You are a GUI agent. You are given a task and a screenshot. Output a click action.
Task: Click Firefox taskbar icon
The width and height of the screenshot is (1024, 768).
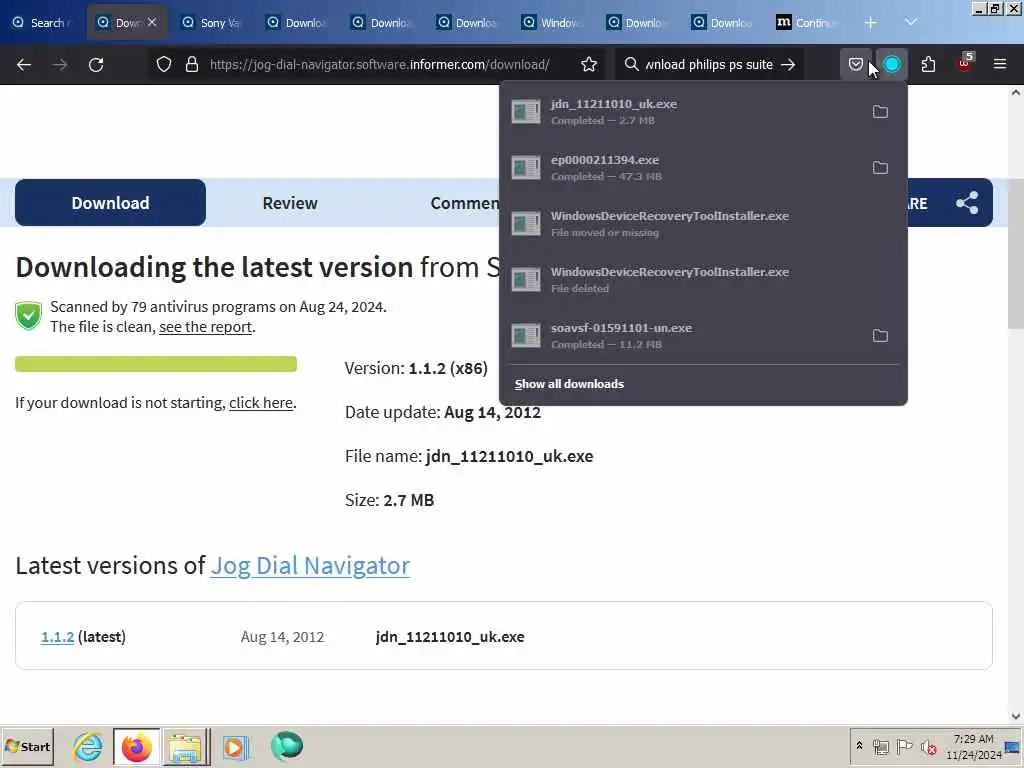click(136, 746)
